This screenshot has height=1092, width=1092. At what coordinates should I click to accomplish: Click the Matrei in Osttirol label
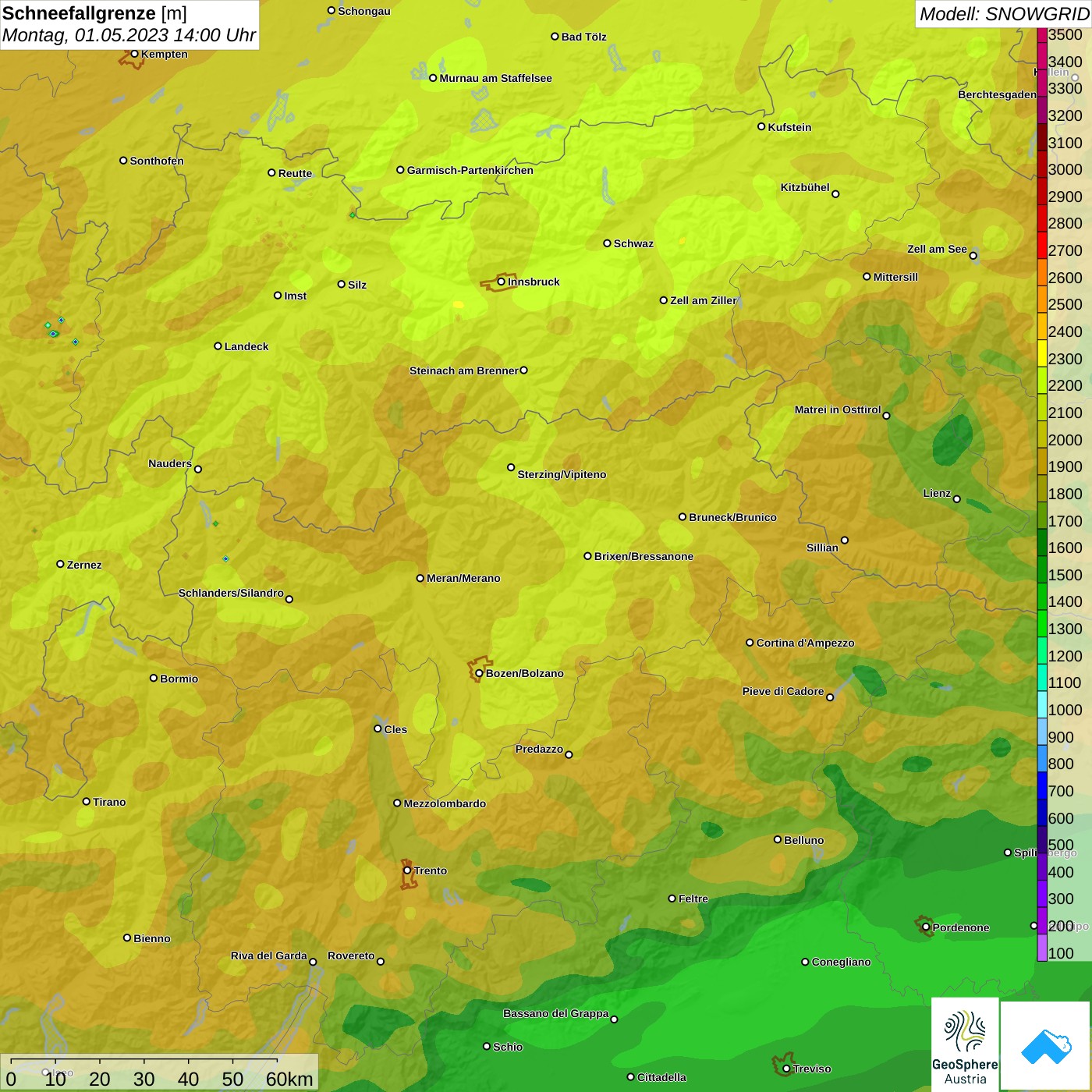point(838,409)
